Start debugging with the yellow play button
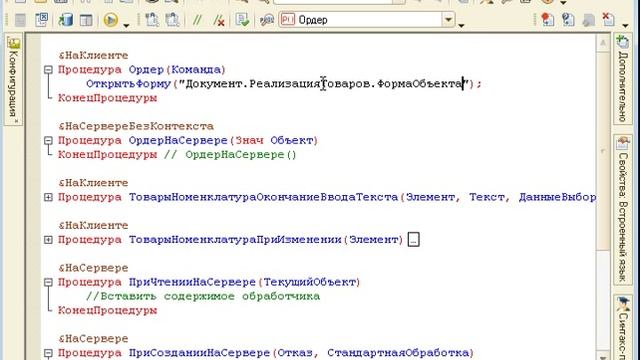640x360 pixels. pos(110,20)
